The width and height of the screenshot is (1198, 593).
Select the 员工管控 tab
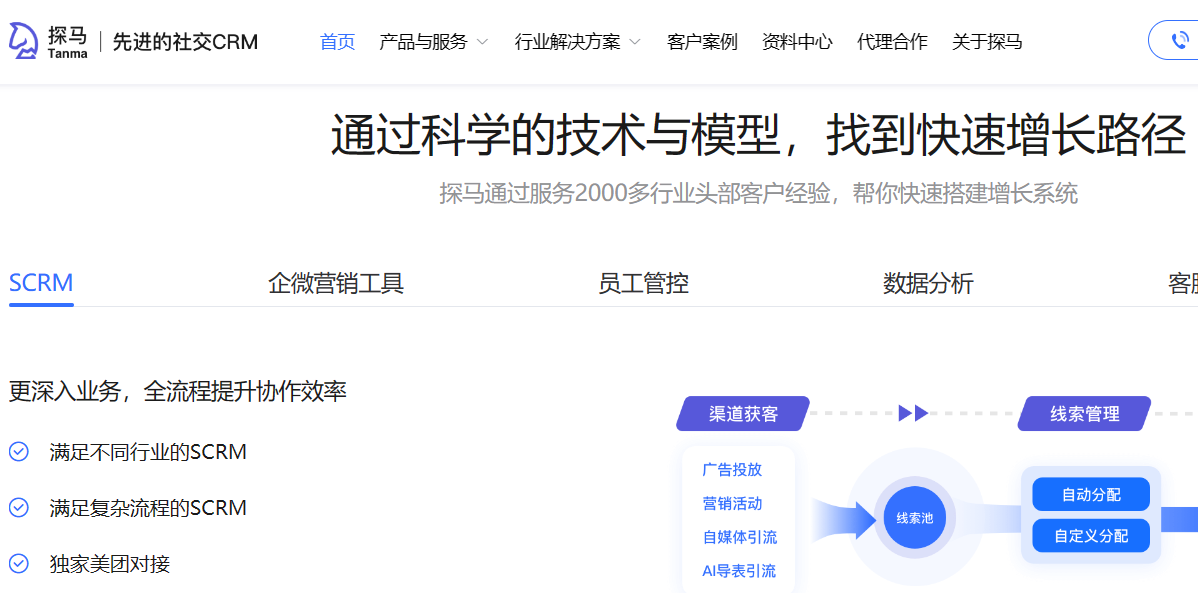point(643,283)
